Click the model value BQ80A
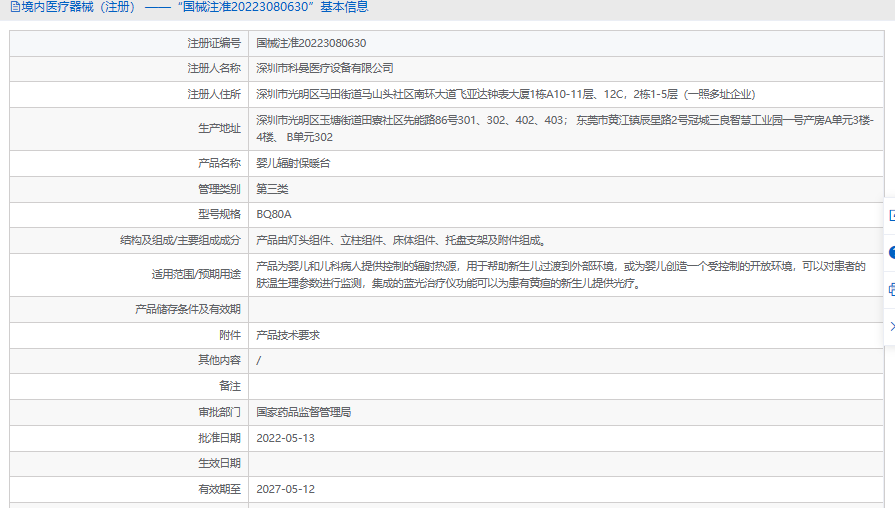895x508 pixels. click(274, 215)
